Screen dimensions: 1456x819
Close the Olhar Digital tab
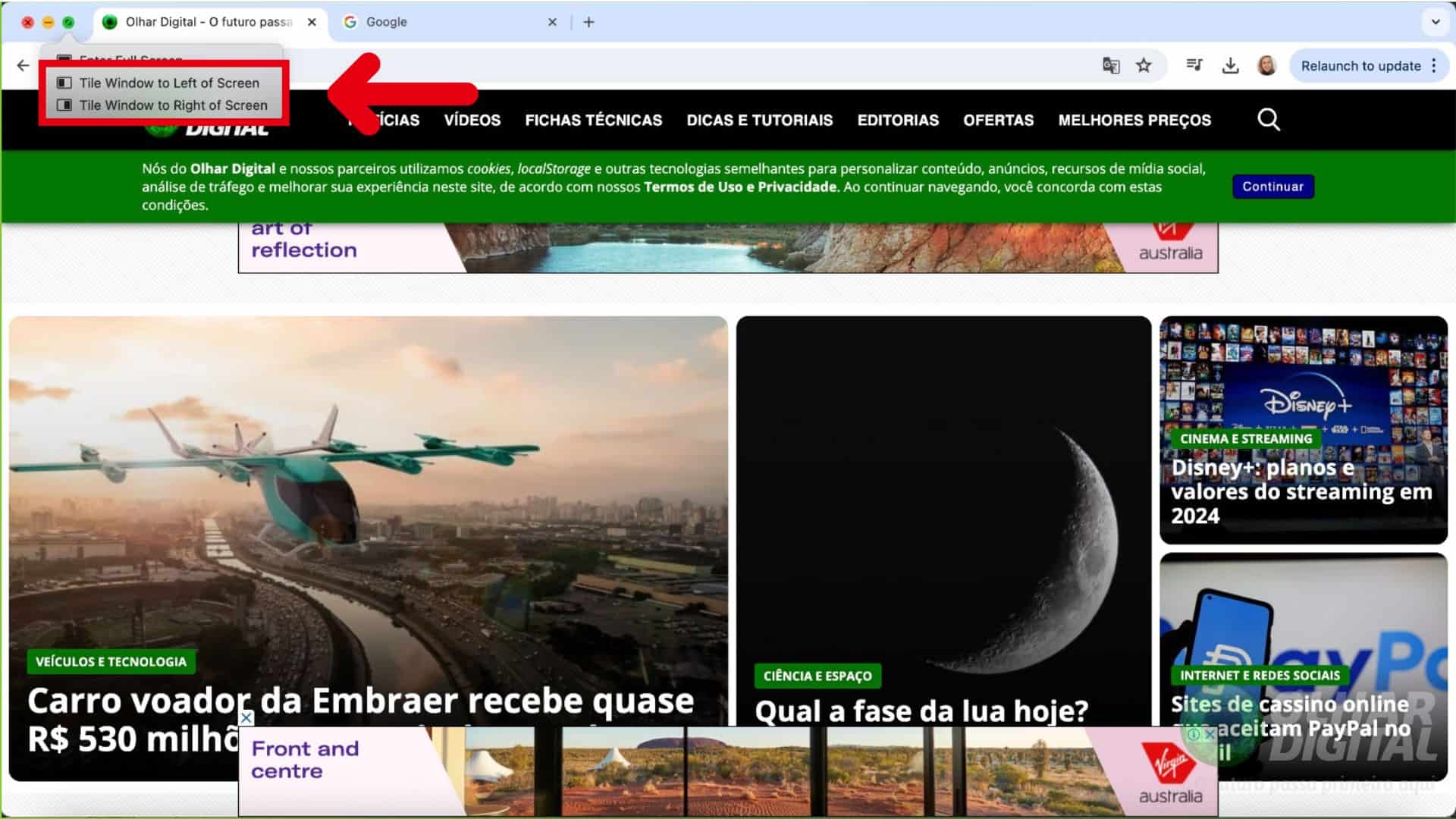pyautogui.click(x=312, y=22)
